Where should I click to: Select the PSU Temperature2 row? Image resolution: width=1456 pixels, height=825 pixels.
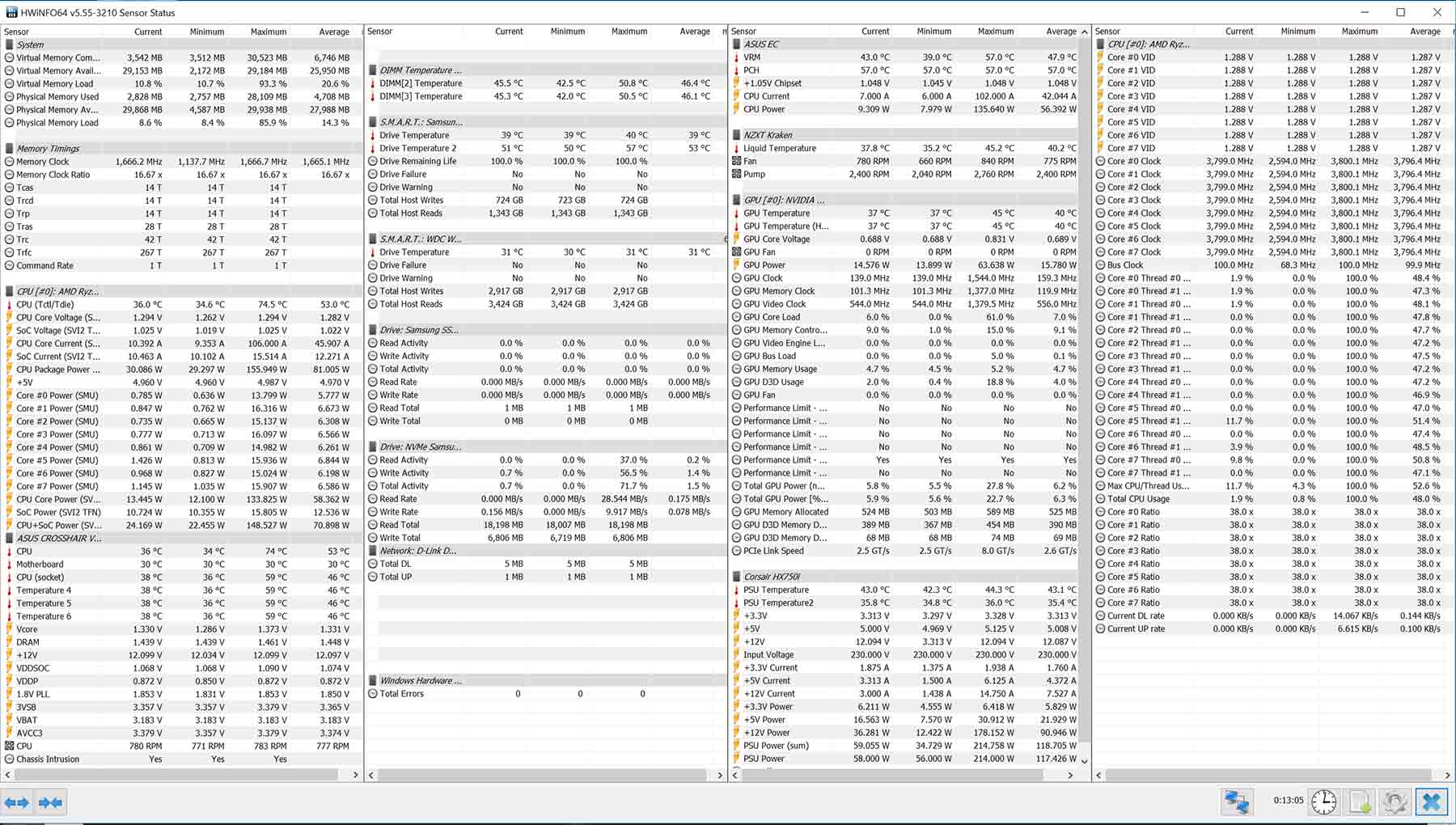coord(904,603)
